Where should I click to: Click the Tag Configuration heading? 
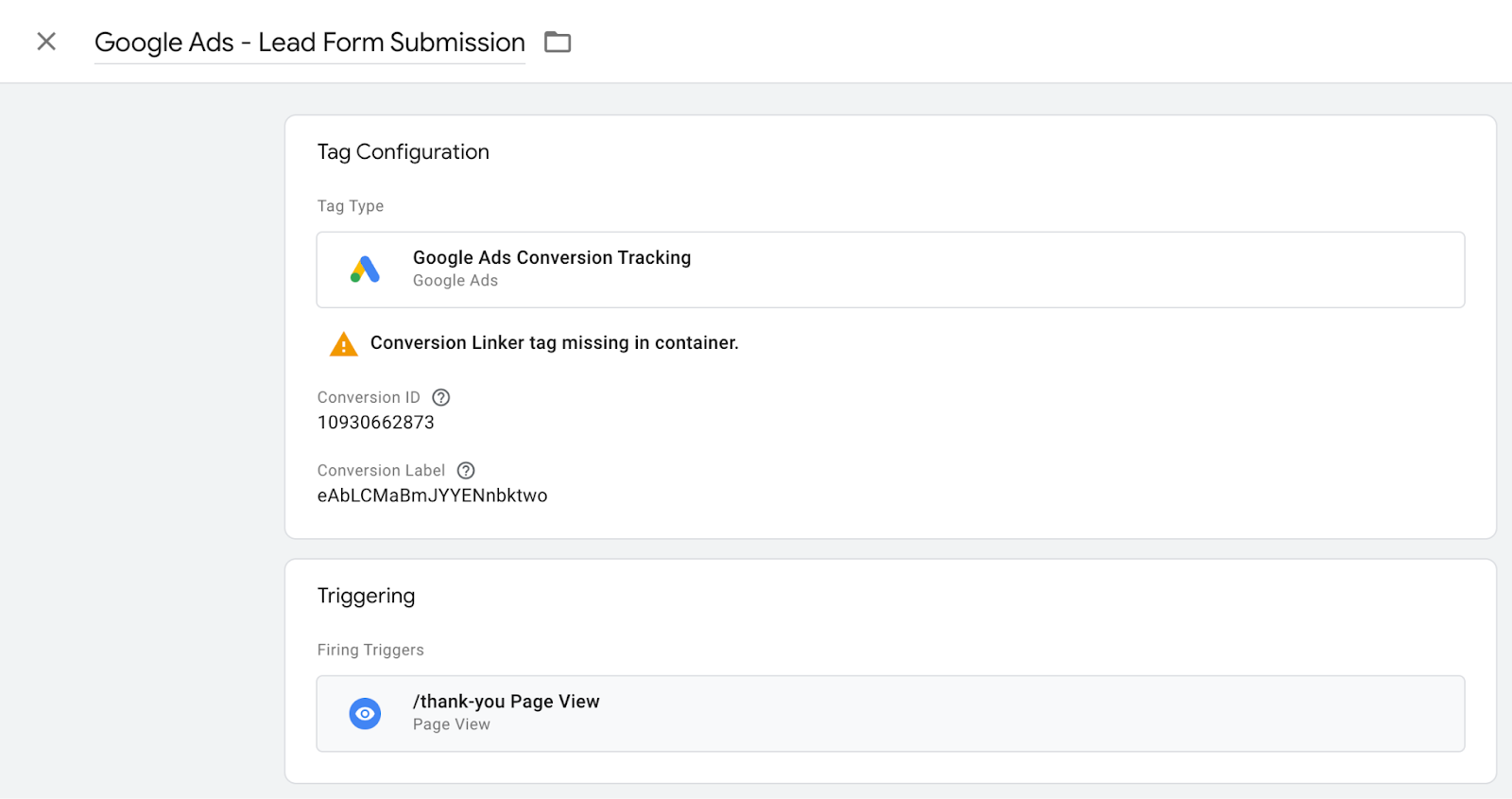404,152
